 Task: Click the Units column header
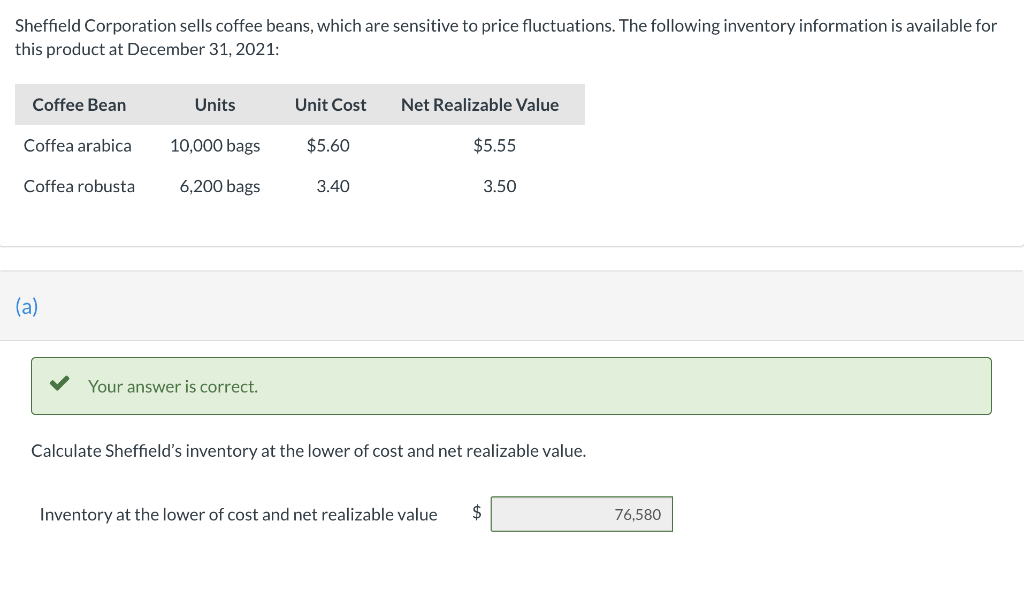coord(215,105)
